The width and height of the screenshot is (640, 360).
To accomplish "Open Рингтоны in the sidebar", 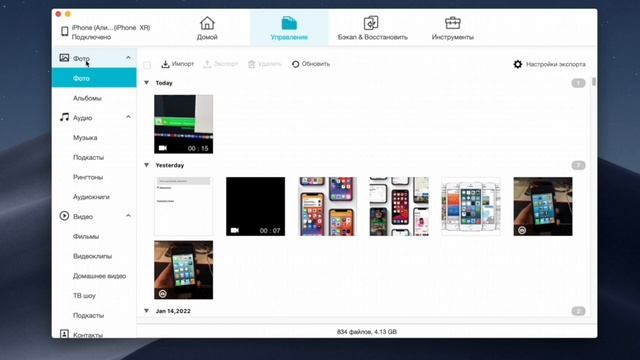I will [88, 177].
